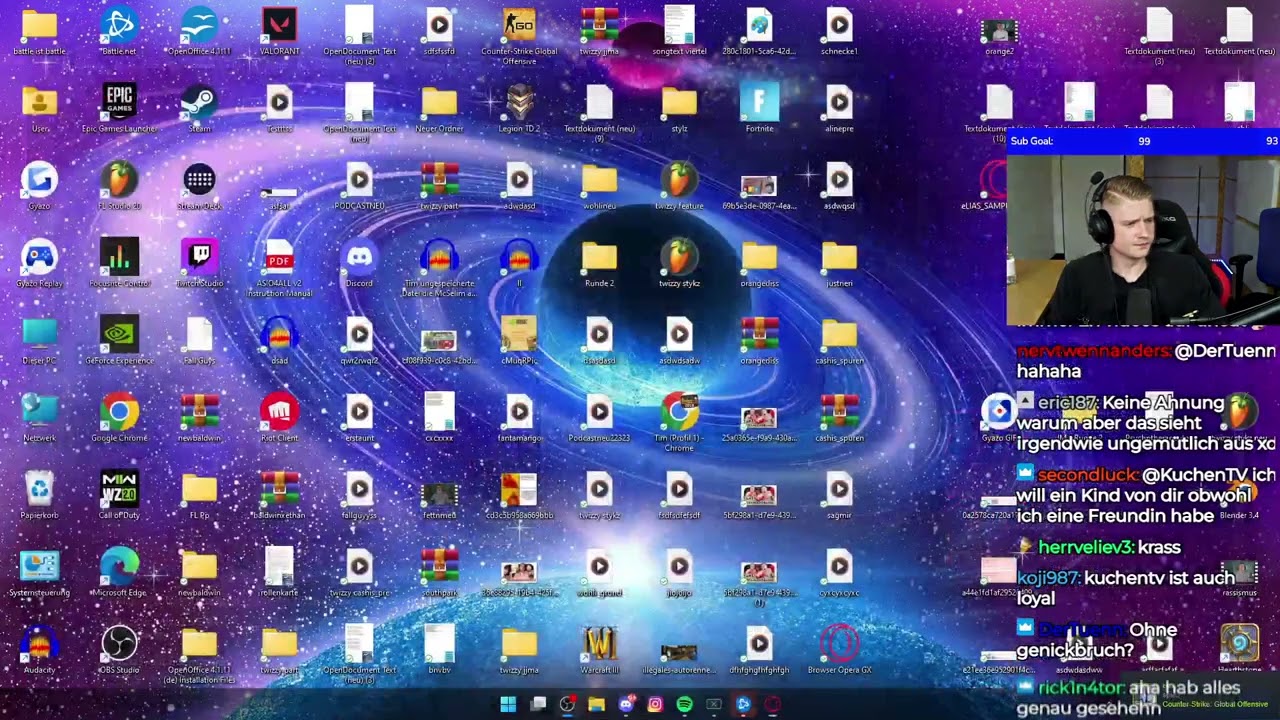Select the southpark archive file

(x=439, y=572)
